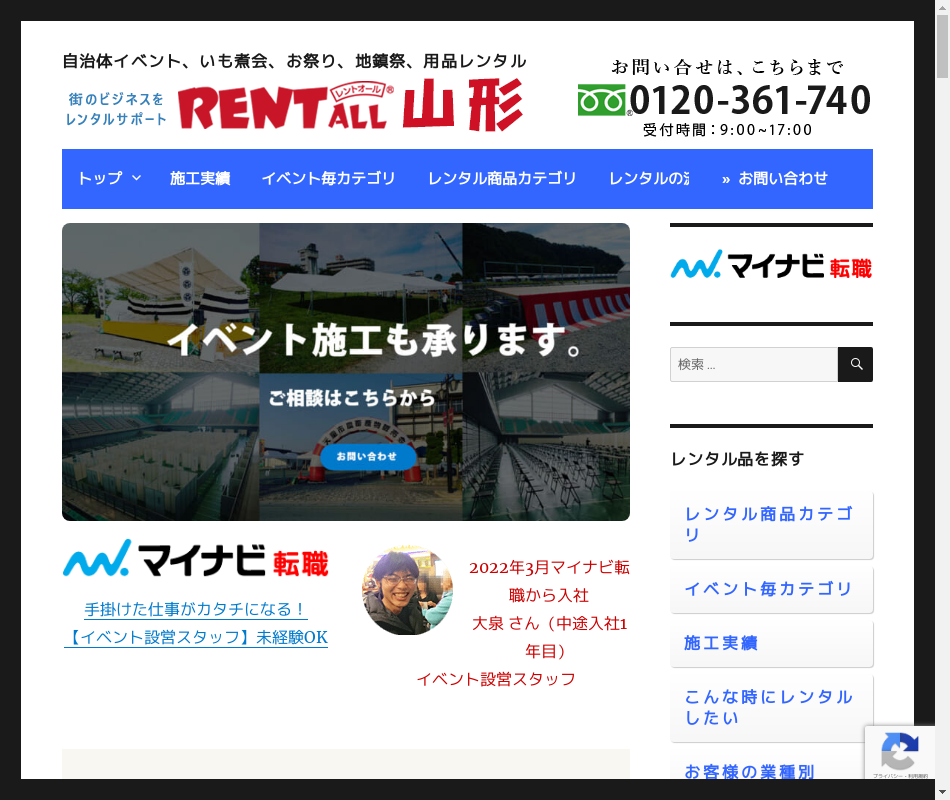
Task: Click the sidebar マイナビ転職 banner
Action: (x=771, y=267)
